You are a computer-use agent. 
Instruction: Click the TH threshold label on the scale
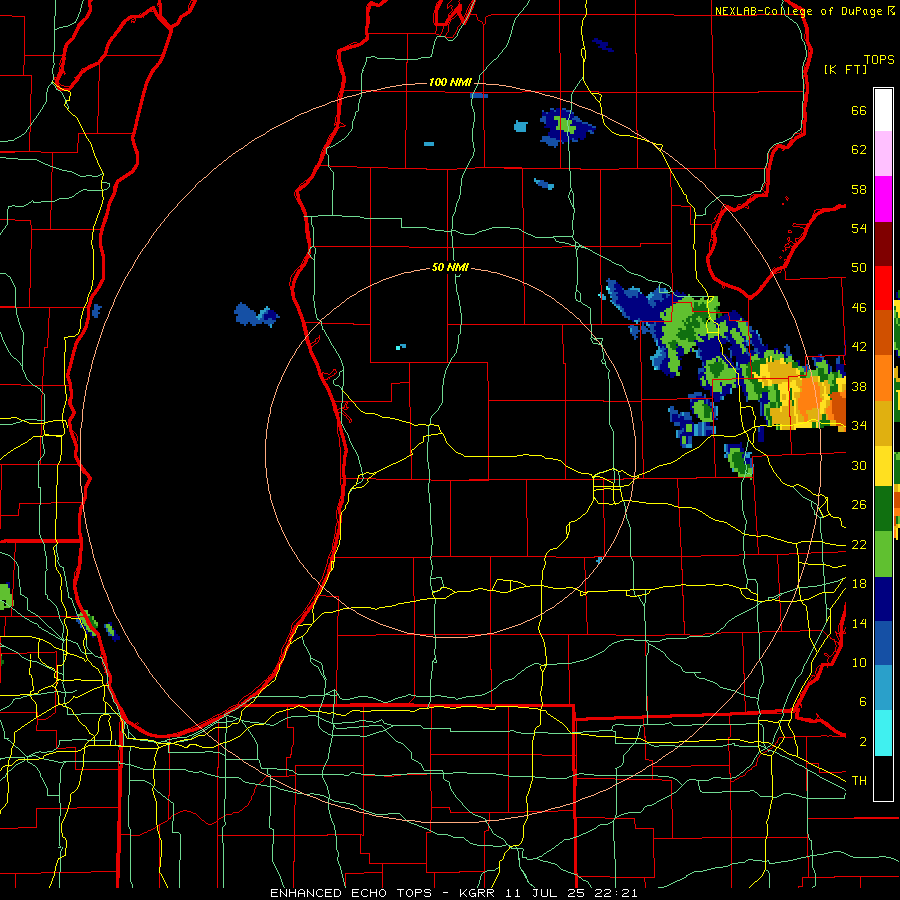859,781
